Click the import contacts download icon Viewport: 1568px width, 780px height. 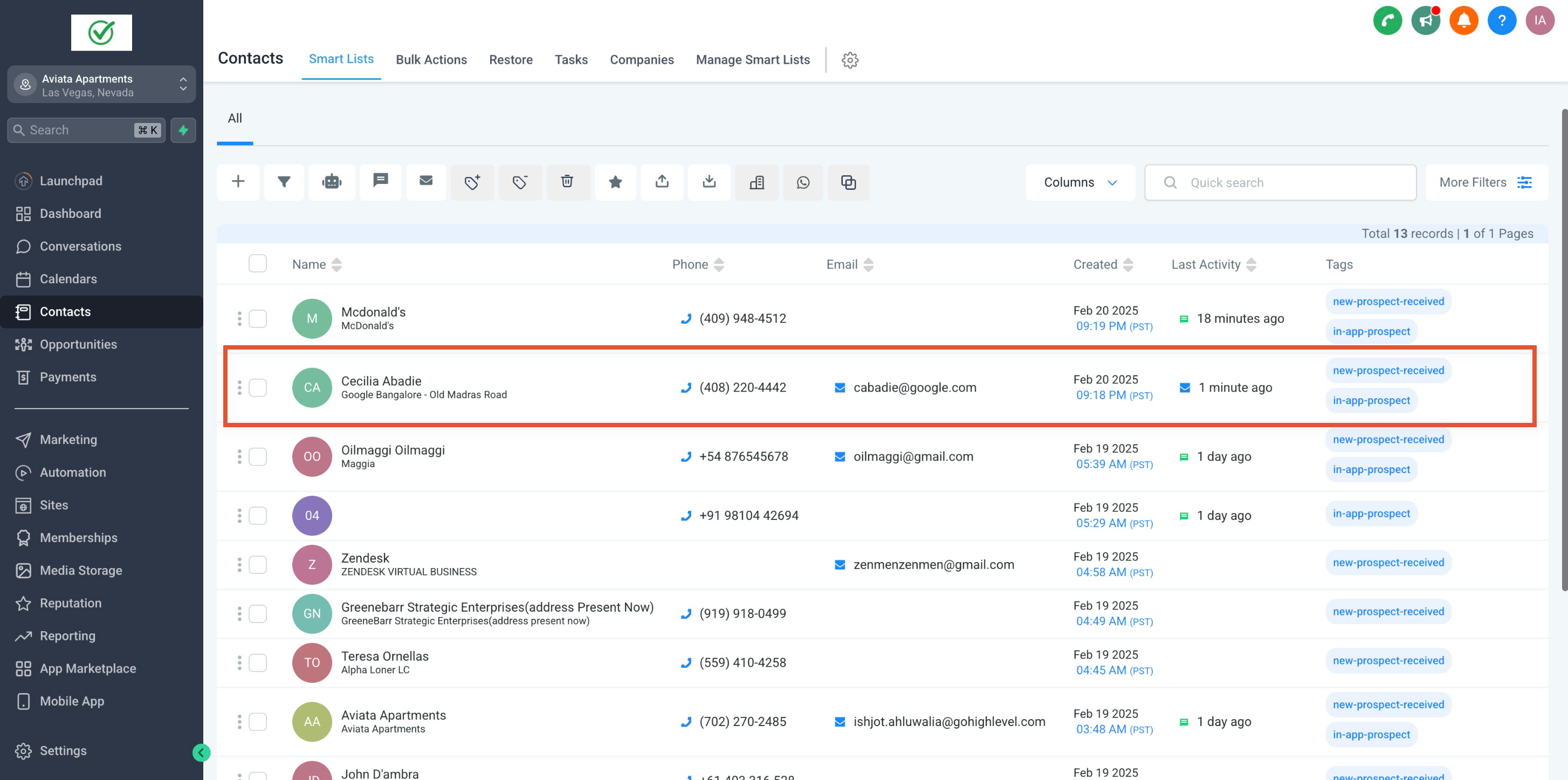point(709,182)
